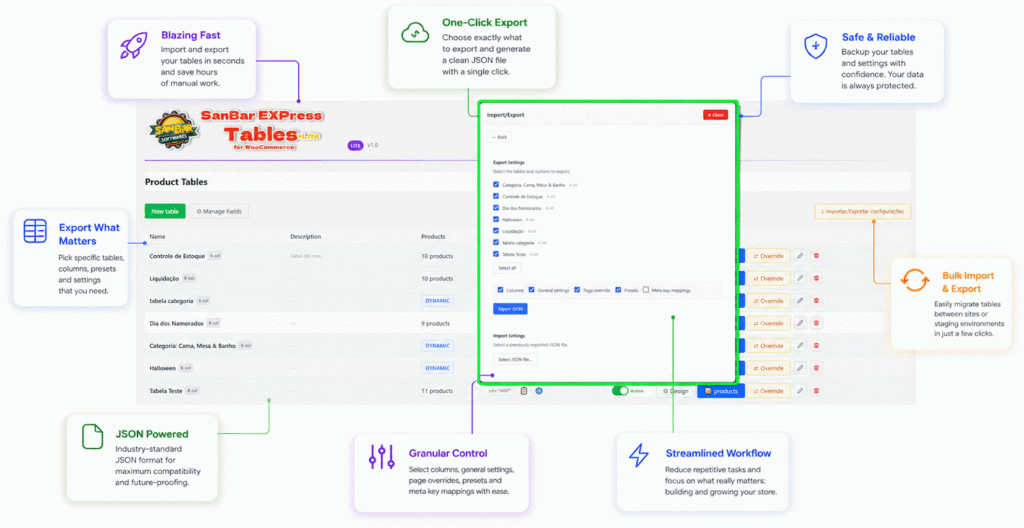The height and width of the screenshot is (528, 1024).
Task: Click the trash icon in the Liquidação row
Action: tap(816, 278)
